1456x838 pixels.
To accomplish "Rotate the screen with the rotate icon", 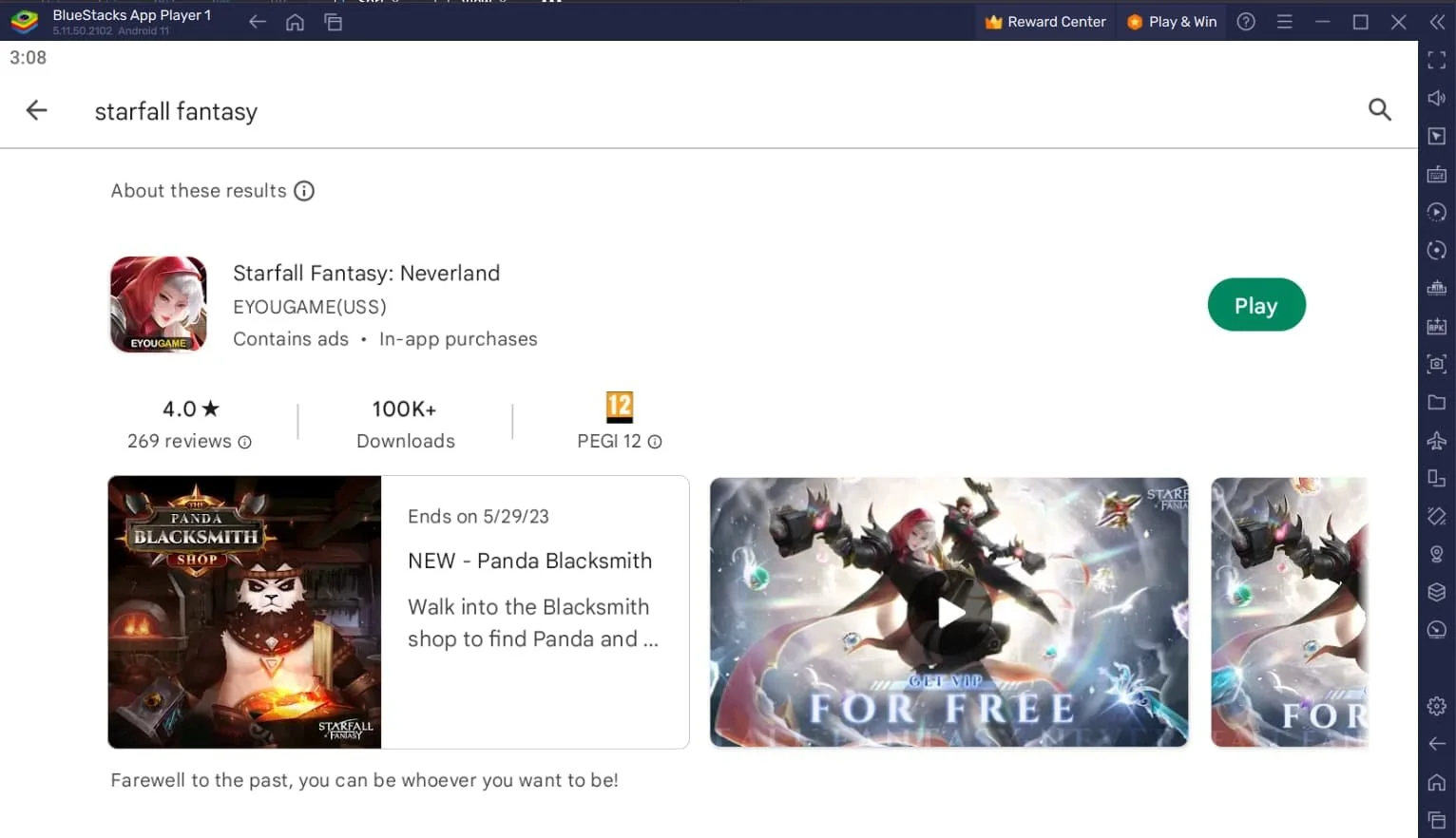I will 1437,516.
